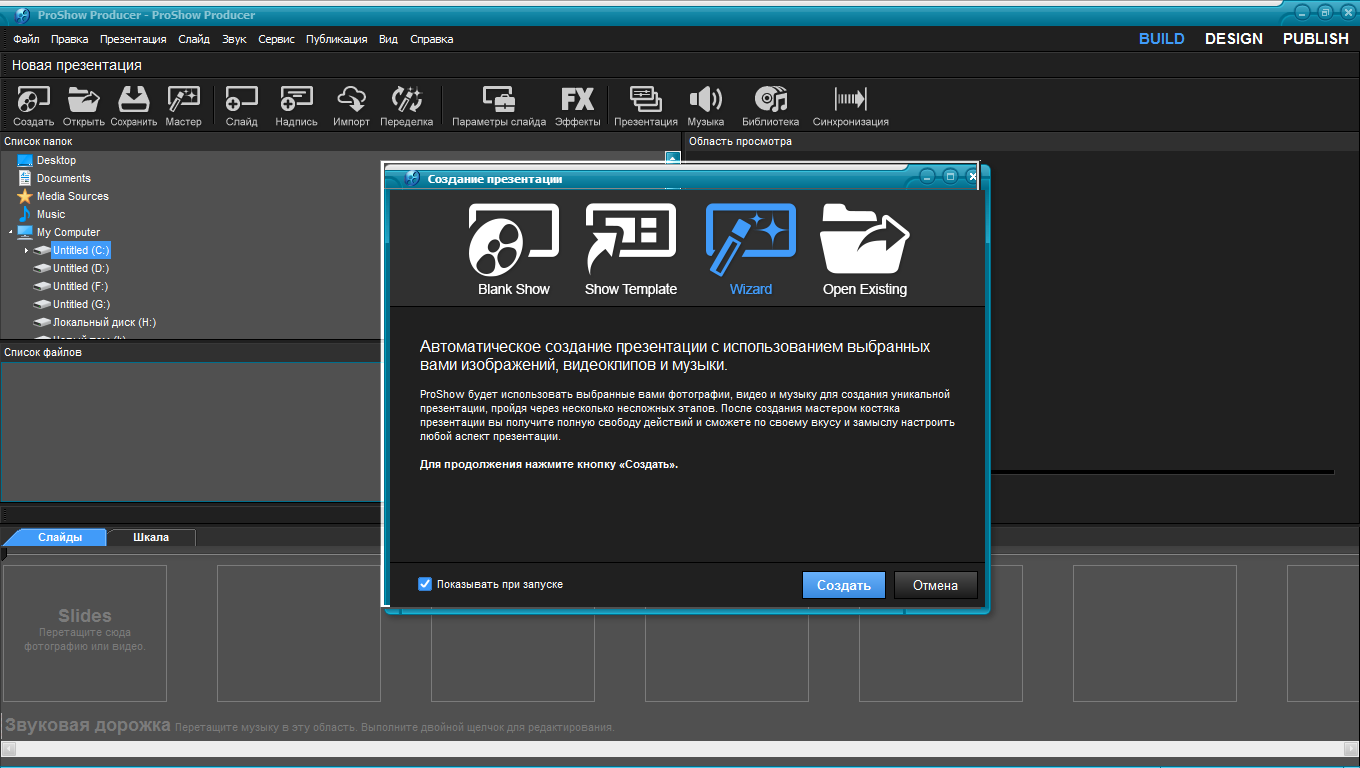The height and width of the screenshot is (768, 1360).
Task: Open the Справка menu
Action: point(431,39)
